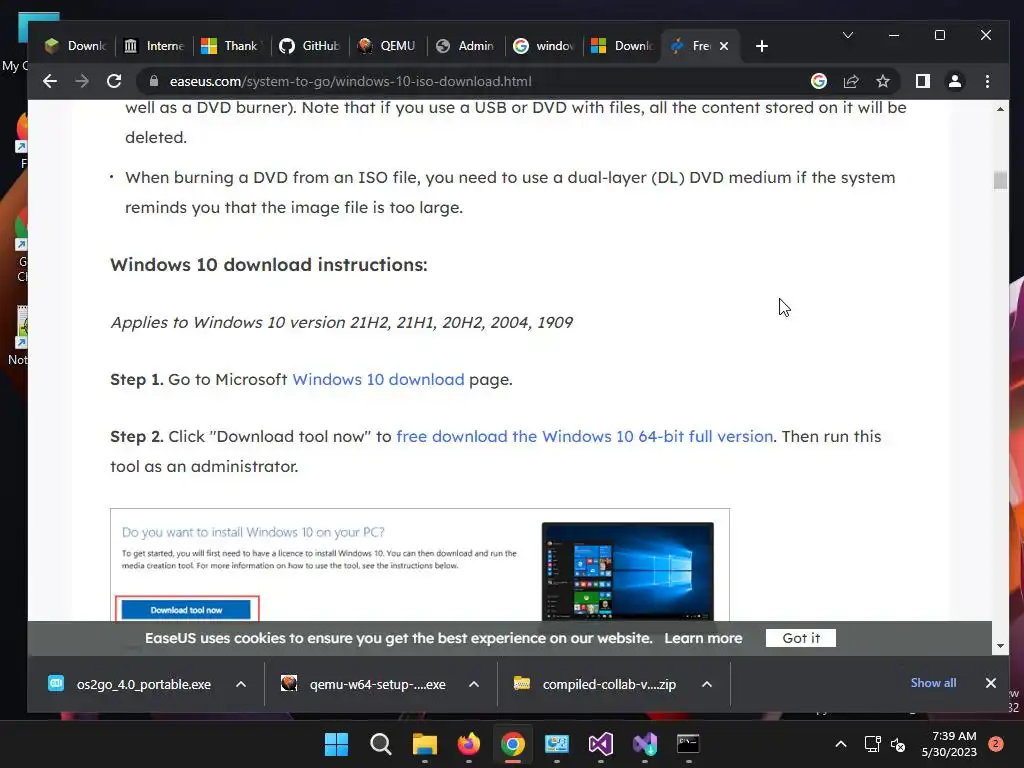Switch to the Thank tab
The width and height of the screenshot is (1024, 768).
pyautogui.click(x=232, y=46)
